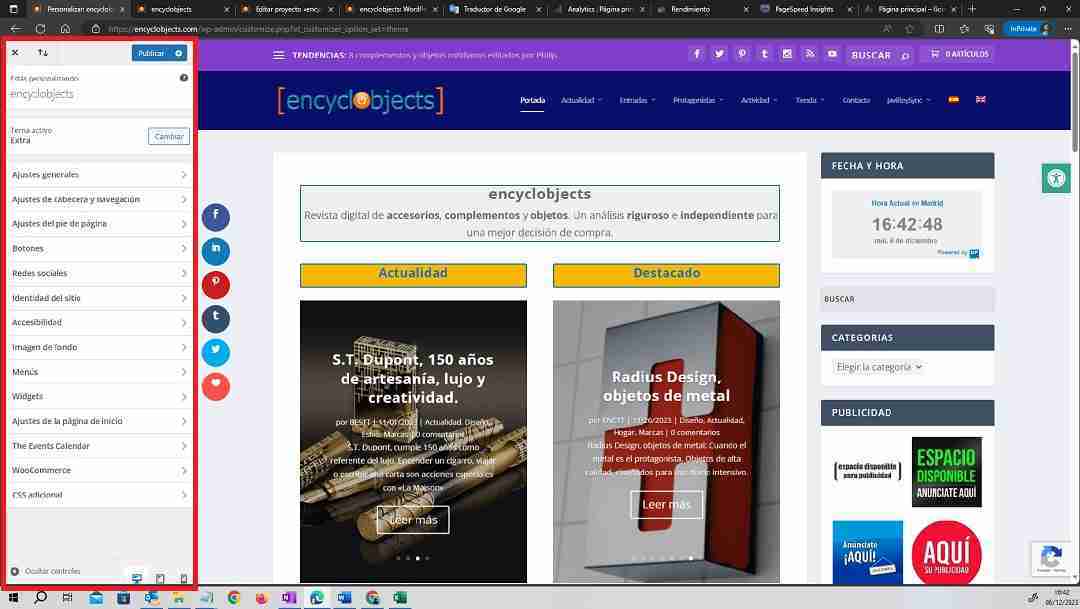Open the shopping cart 0 artículos
Image resolution: width=1080 pixels, height=609 pixels.
959,54
